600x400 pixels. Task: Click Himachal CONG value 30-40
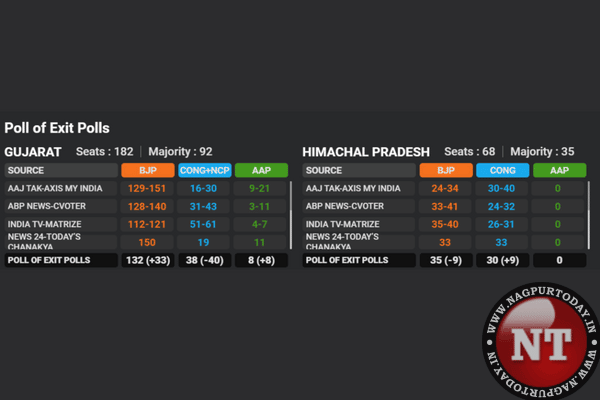point(501,188)
